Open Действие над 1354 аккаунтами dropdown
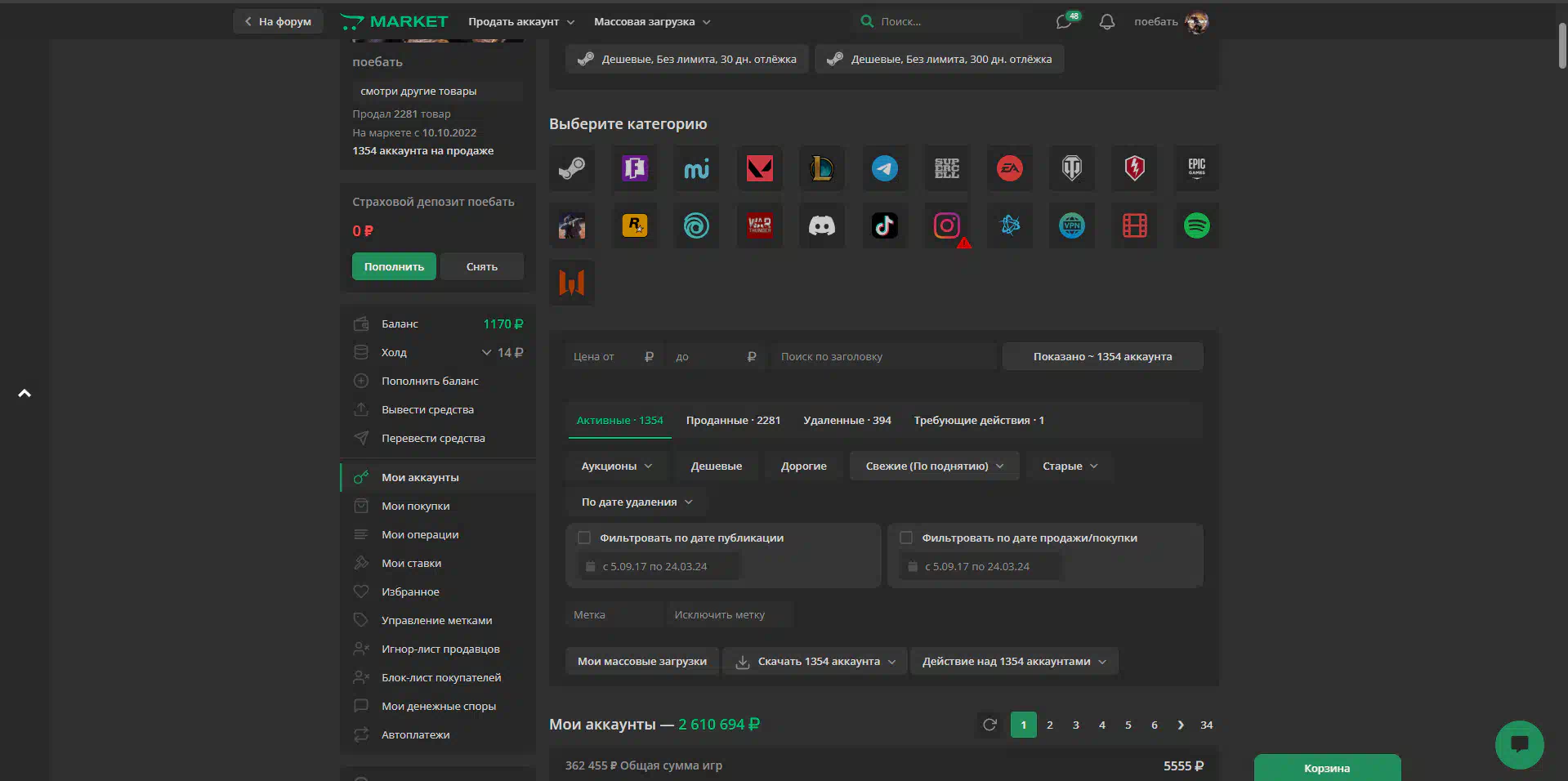 [x=1014, y=661]
